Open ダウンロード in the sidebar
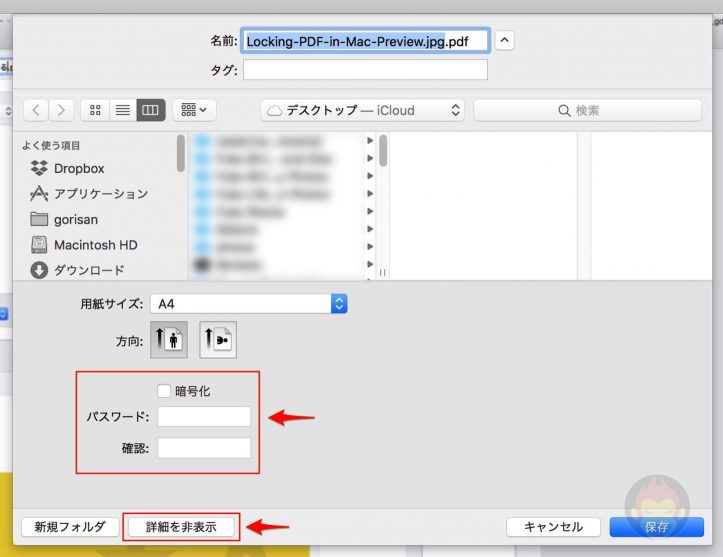This screenshot has height=557, width=723. [77, 270]
